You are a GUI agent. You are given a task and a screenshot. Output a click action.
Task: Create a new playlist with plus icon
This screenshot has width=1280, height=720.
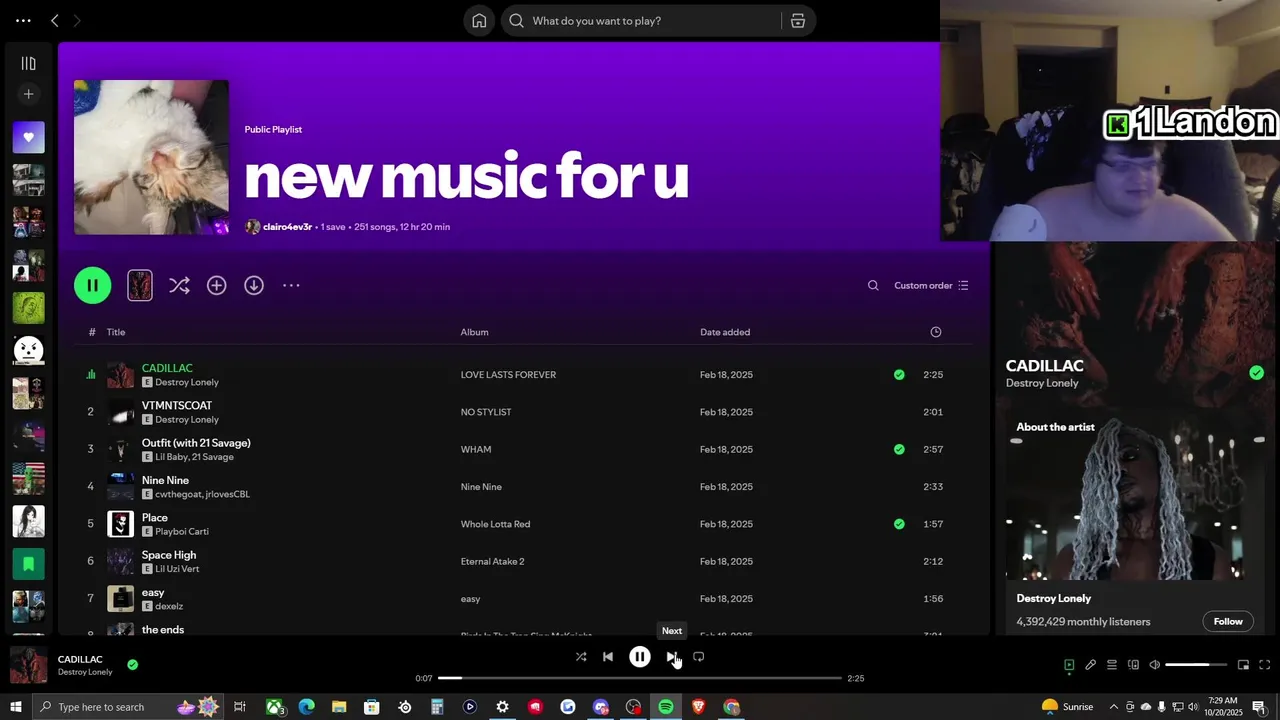point(29,94)
